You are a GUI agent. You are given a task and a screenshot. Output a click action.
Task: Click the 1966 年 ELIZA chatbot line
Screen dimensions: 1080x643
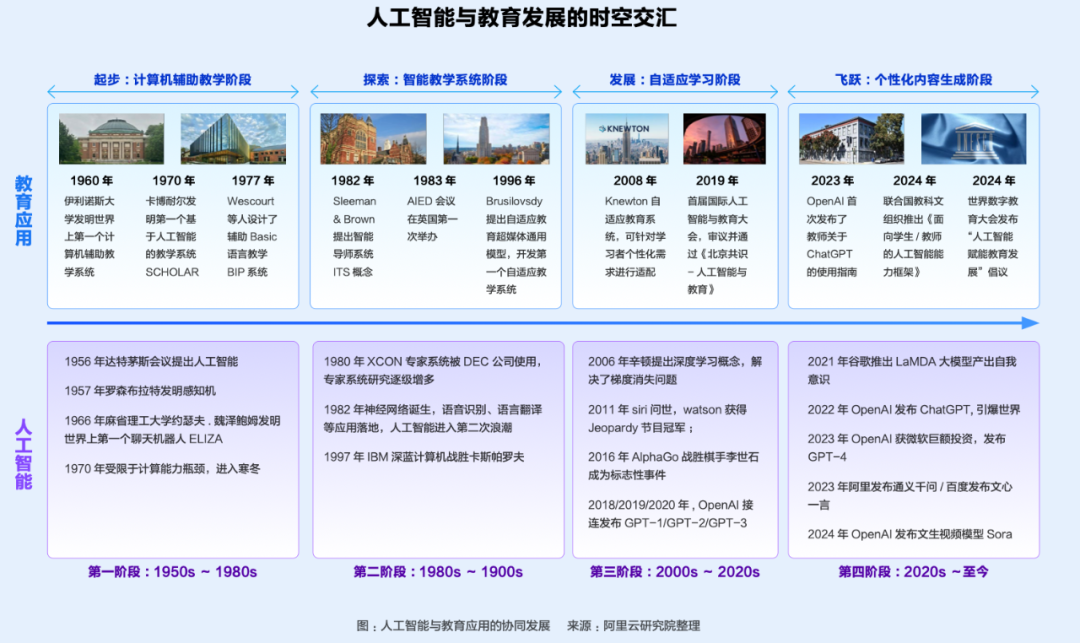pos(172,430)
